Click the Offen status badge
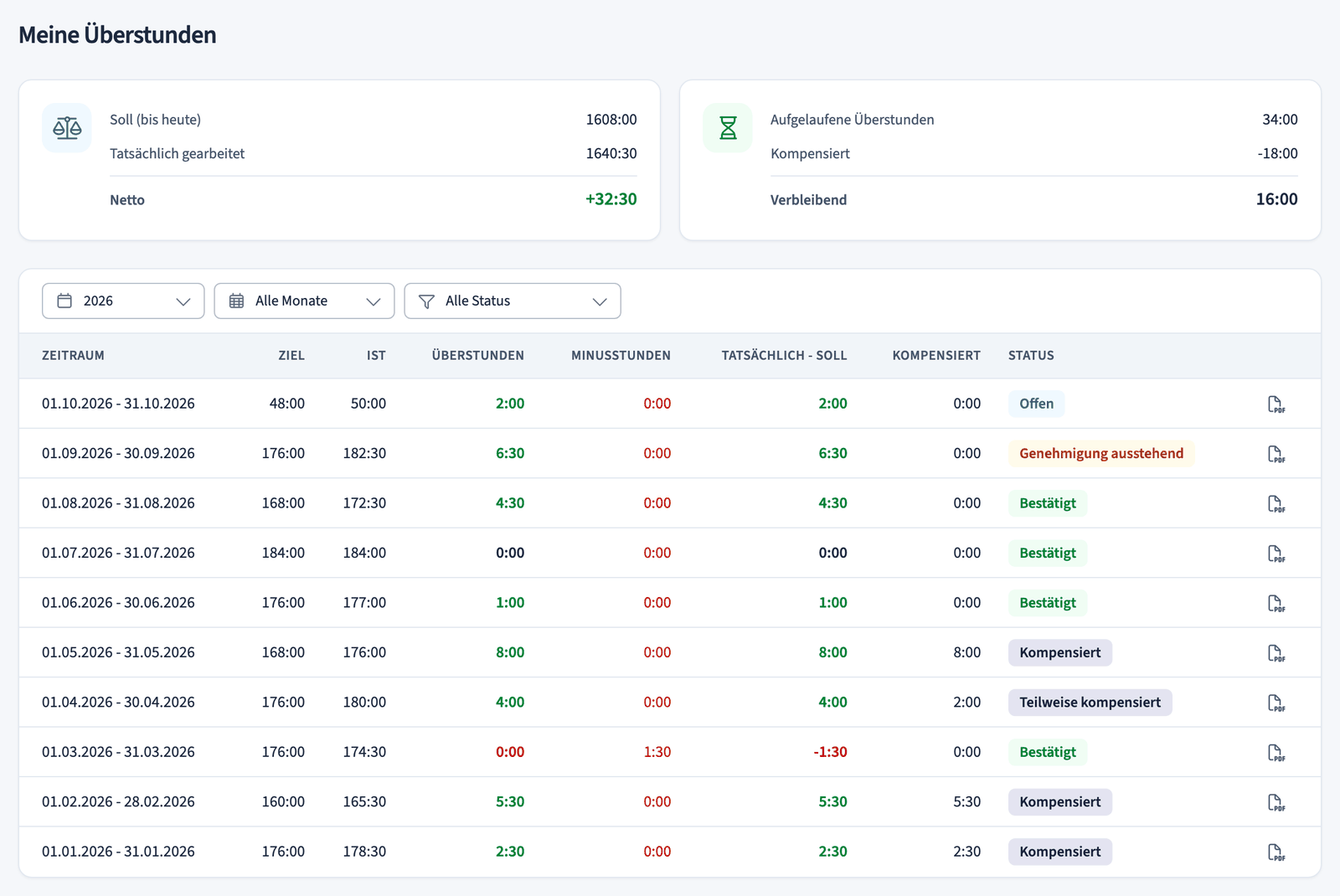 [x=1036, y=404]
